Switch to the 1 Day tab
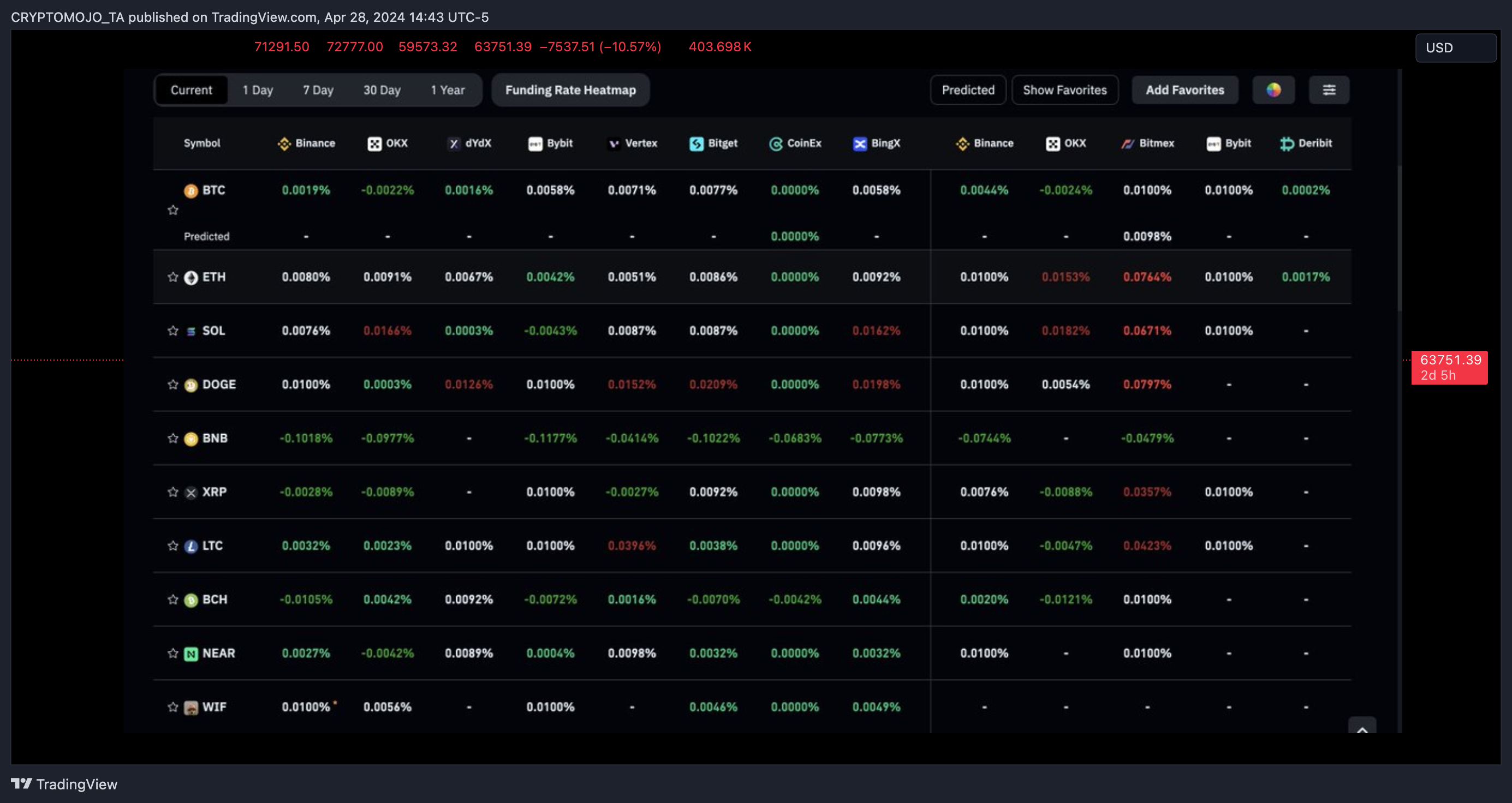Image resolution: width=1512 pixels, height=803 pixels. (258, 90)
